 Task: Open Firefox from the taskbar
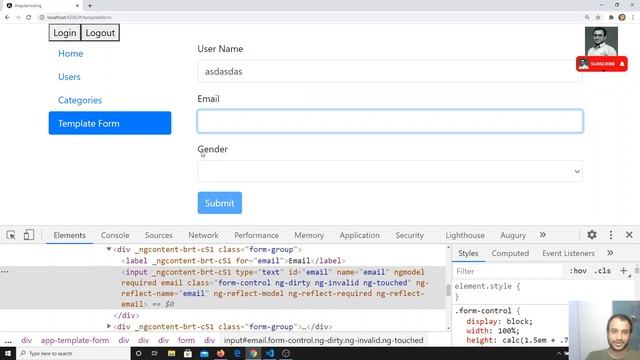(220, 353)
